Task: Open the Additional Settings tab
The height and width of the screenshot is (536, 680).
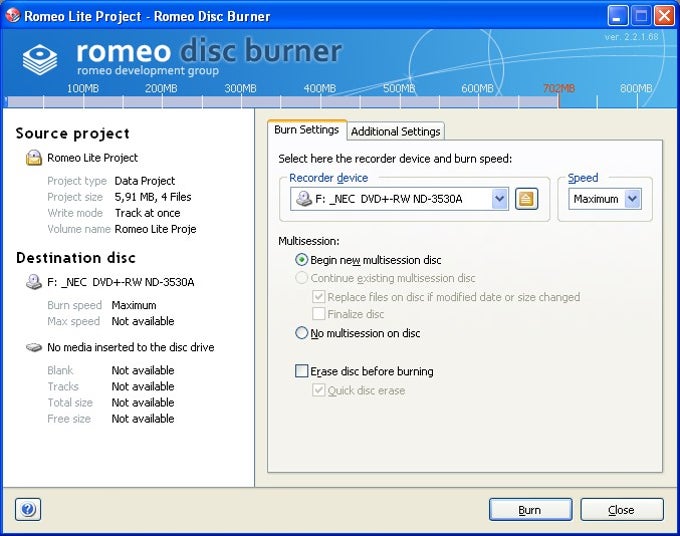Action: (396, 131)
